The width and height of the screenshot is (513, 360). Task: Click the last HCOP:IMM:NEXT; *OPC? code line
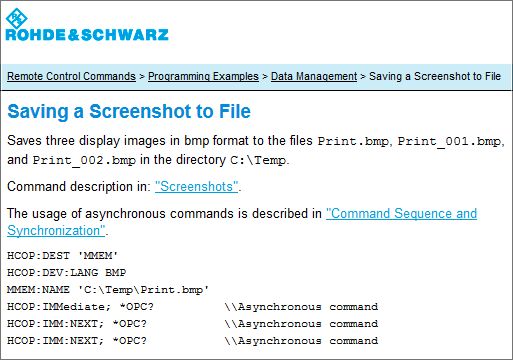click(77, 341)
